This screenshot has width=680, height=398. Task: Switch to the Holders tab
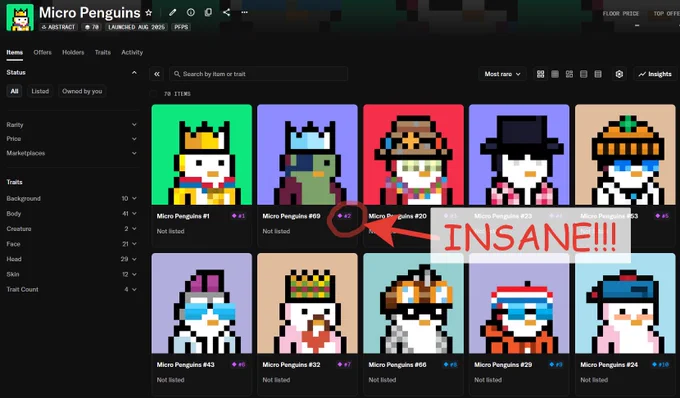pos(73,52)
